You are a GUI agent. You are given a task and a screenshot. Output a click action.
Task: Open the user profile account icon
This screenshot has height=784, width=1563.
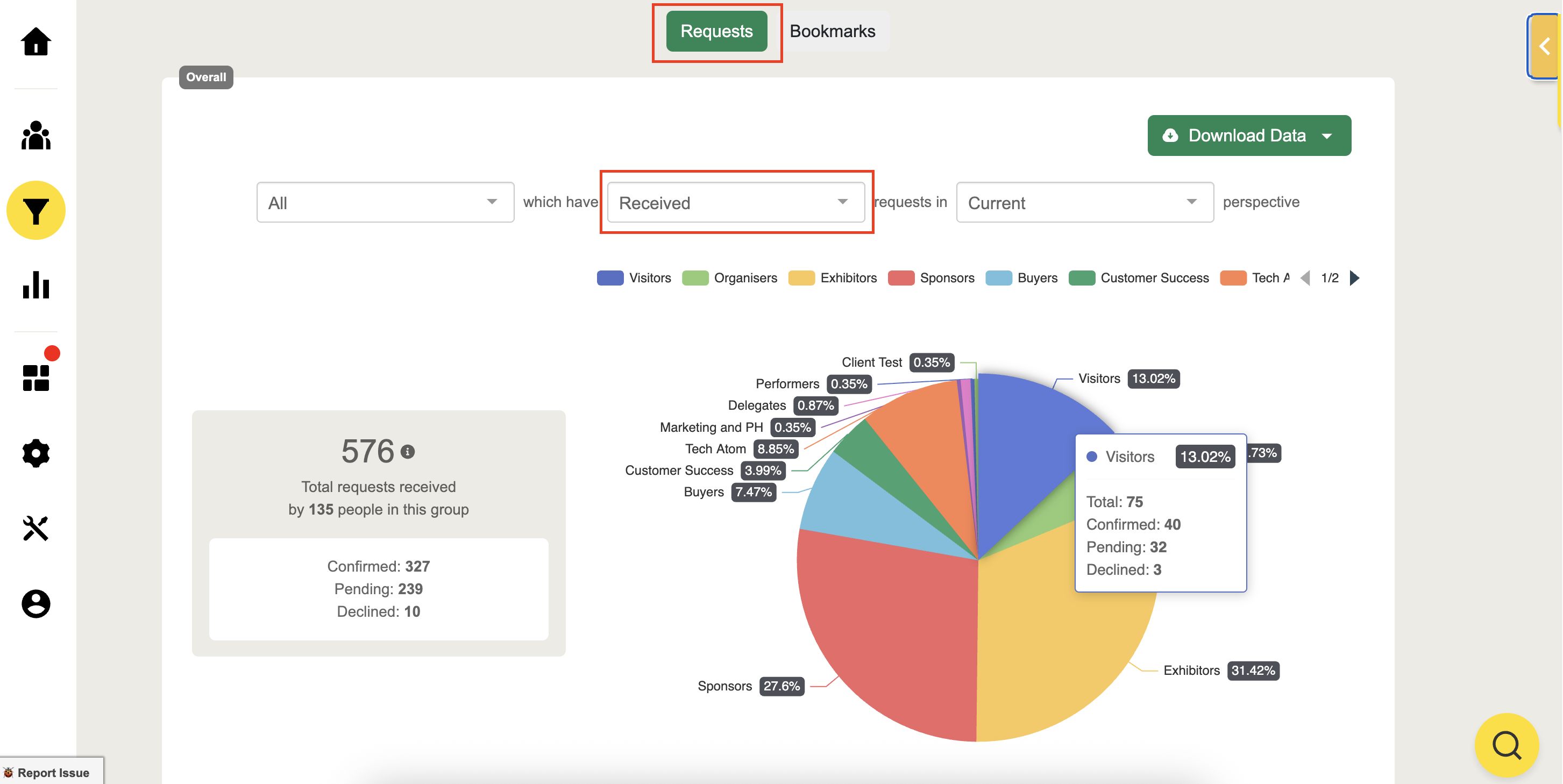[36, 604]
